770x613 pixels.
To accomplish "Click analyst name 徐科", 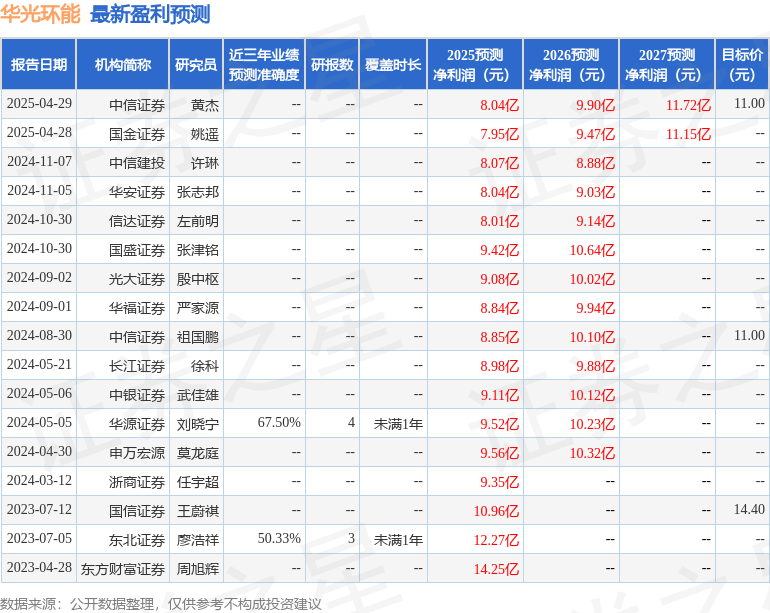I will click(205, 366).
